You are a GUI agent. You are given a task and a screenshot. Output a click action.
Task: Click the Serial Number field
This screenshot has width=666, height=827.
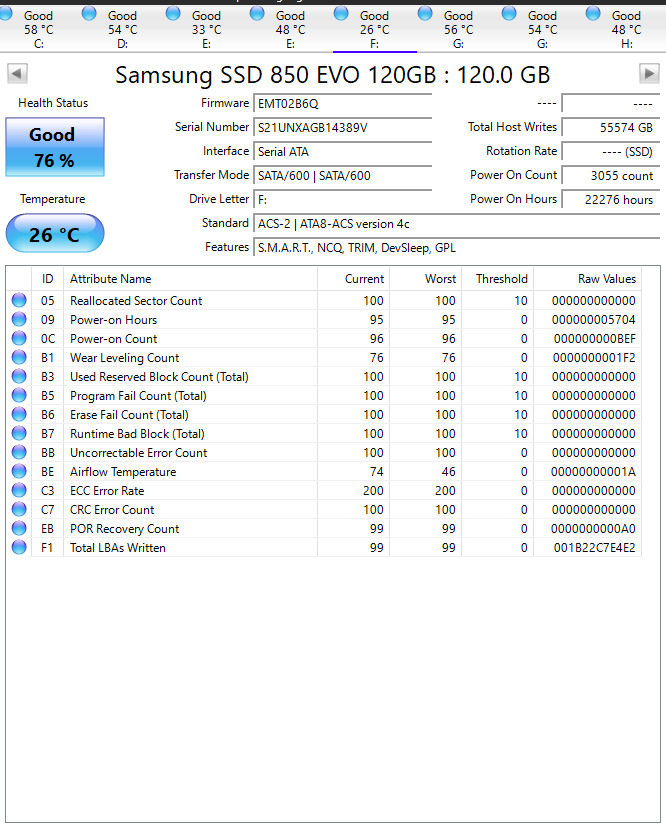(343, 128)
